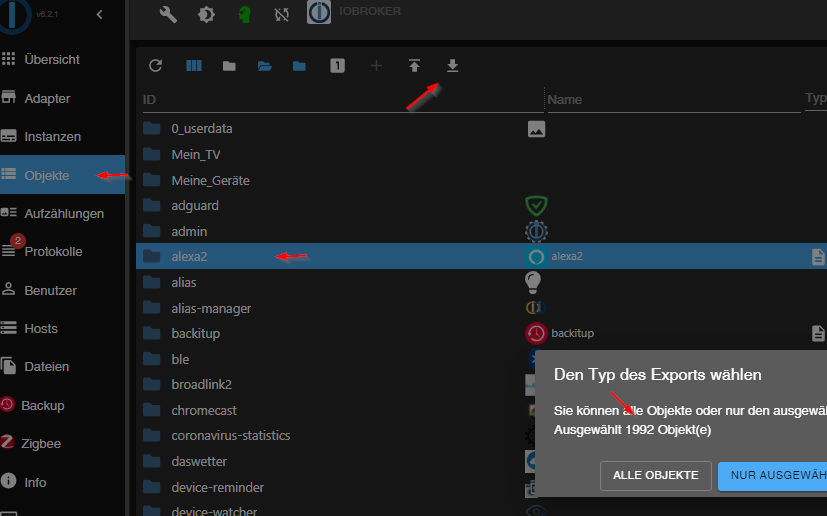
Task: Click the alexa2 name cell
Action: point(567,256)
